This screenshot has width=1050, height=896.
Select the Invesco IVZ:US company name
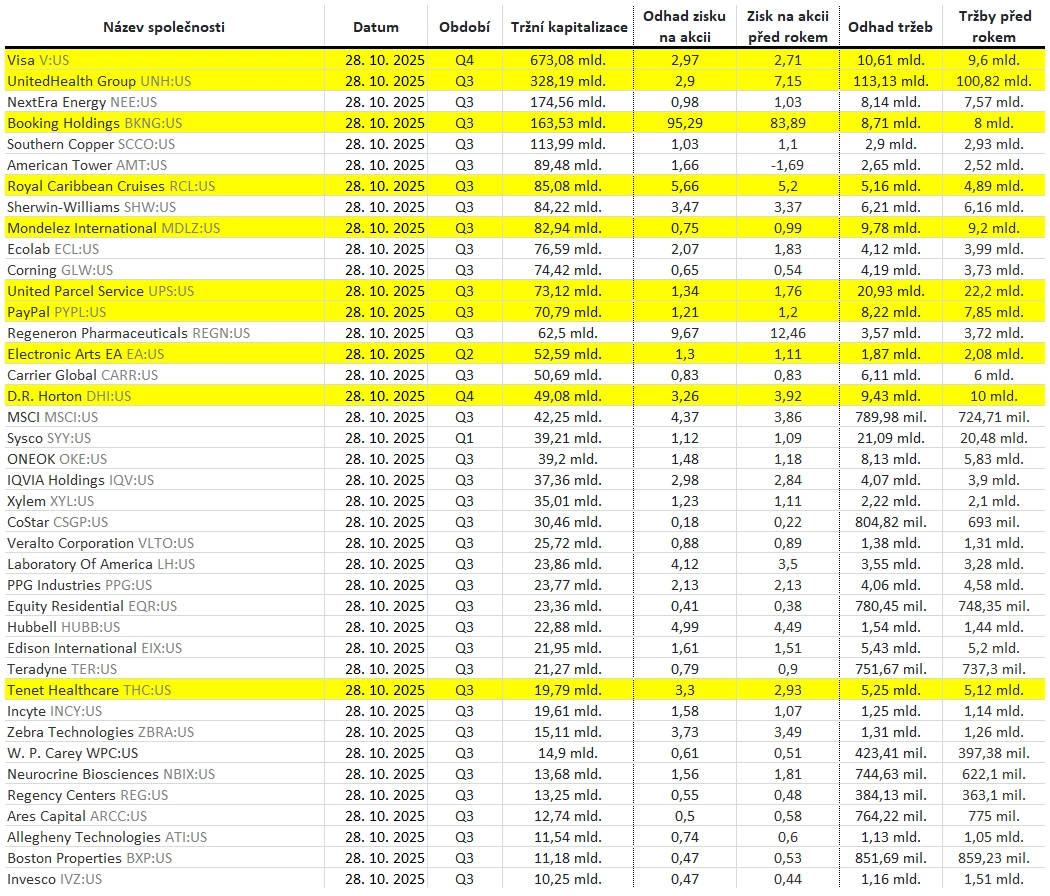(x=54, y=879)
